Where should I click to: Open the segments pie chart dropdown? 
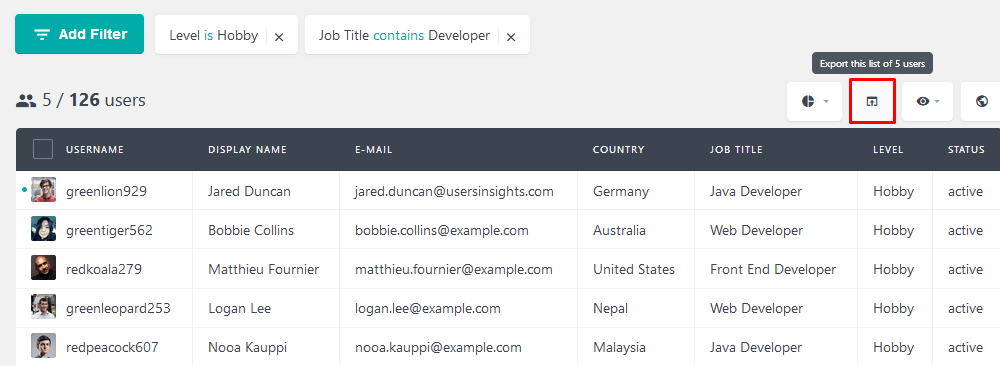(x=814, y=101)
